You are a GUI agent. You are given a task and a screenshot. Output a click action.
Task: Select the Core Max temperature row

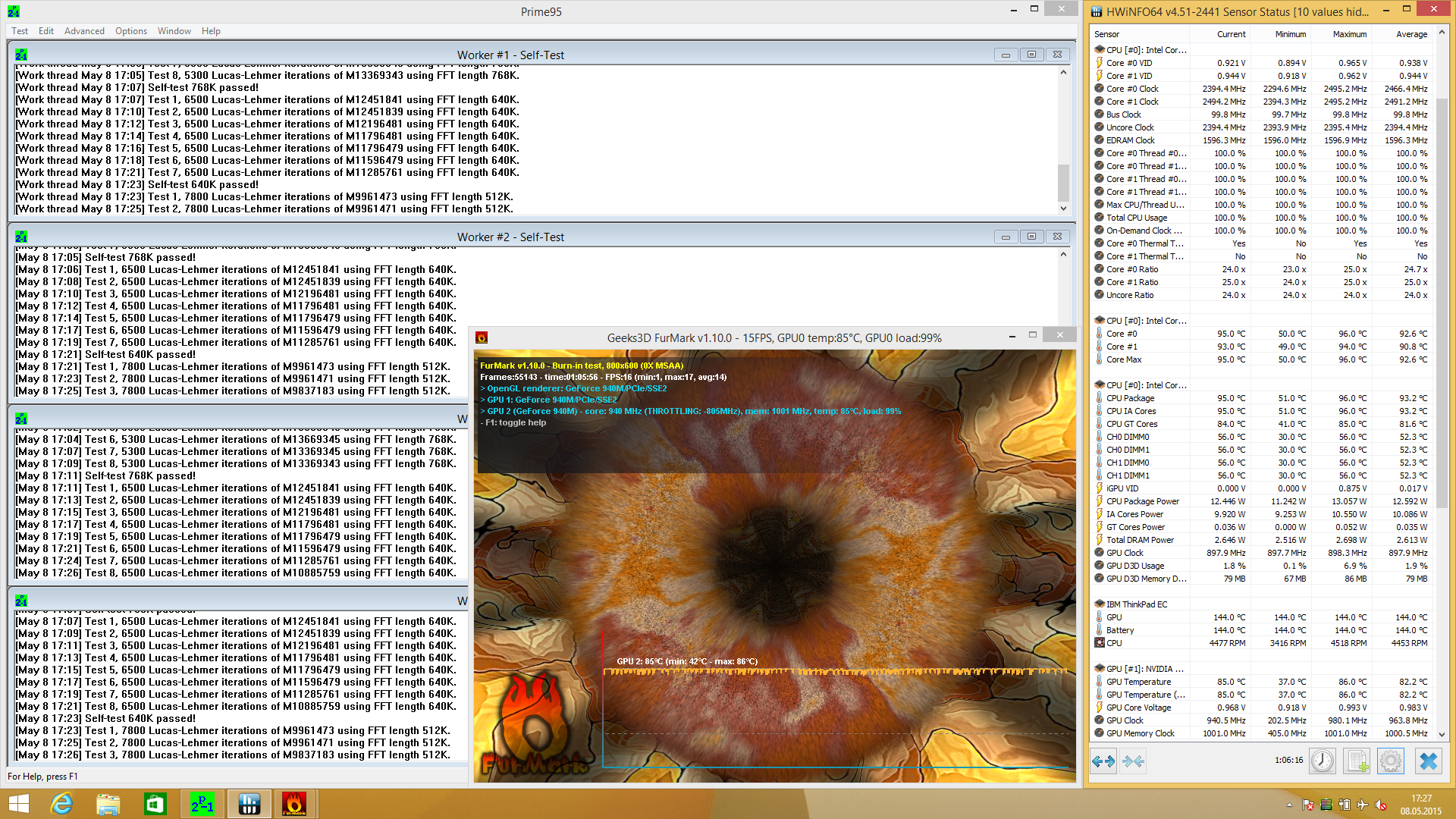(x=1263, y=359)
